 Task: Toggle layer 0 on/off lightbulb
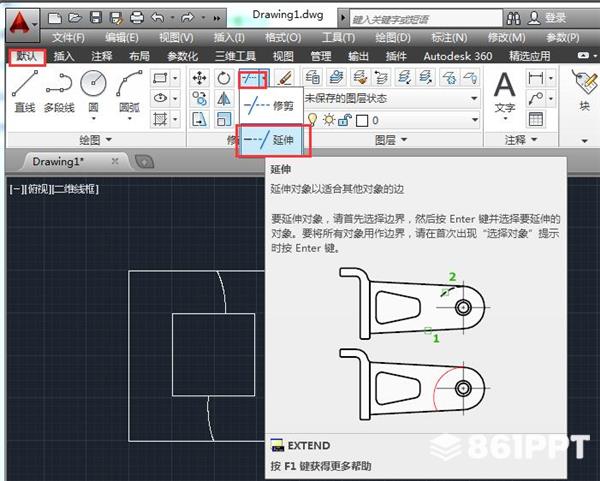click(x=312, y=120)
